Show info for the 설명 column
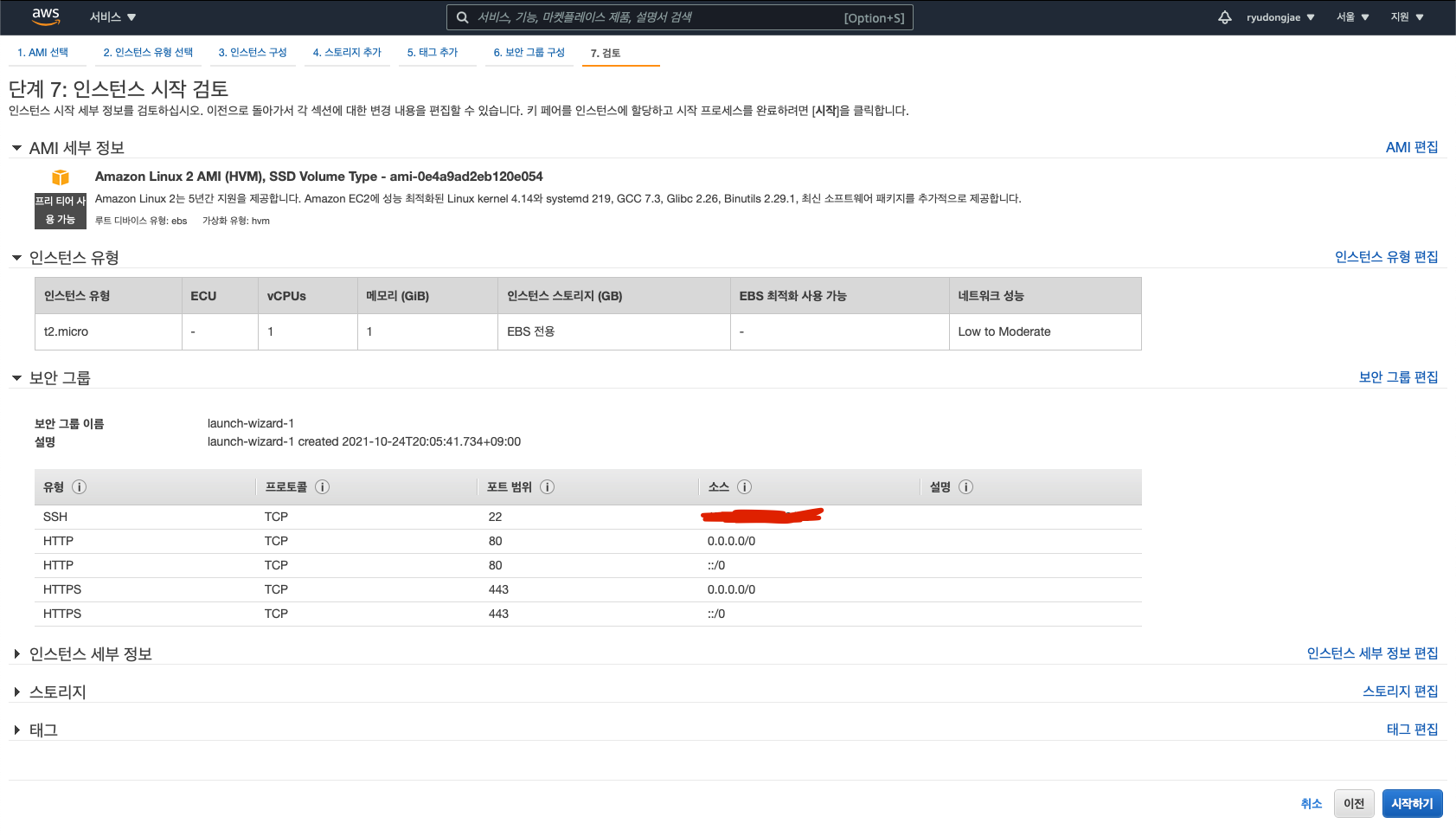Screen dimensions: 1456x836 click(x=965, y=487)
